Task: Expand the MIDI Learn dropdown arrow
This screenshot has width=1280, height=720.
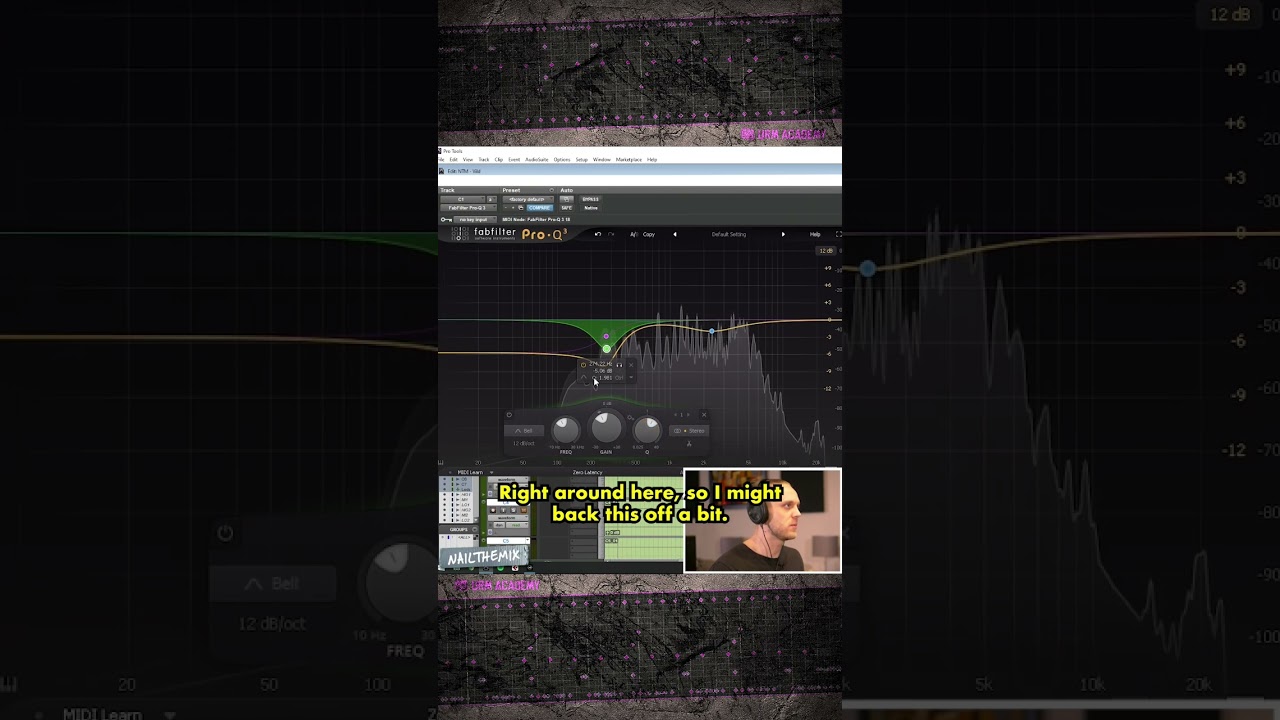Action: coord(491,472)
